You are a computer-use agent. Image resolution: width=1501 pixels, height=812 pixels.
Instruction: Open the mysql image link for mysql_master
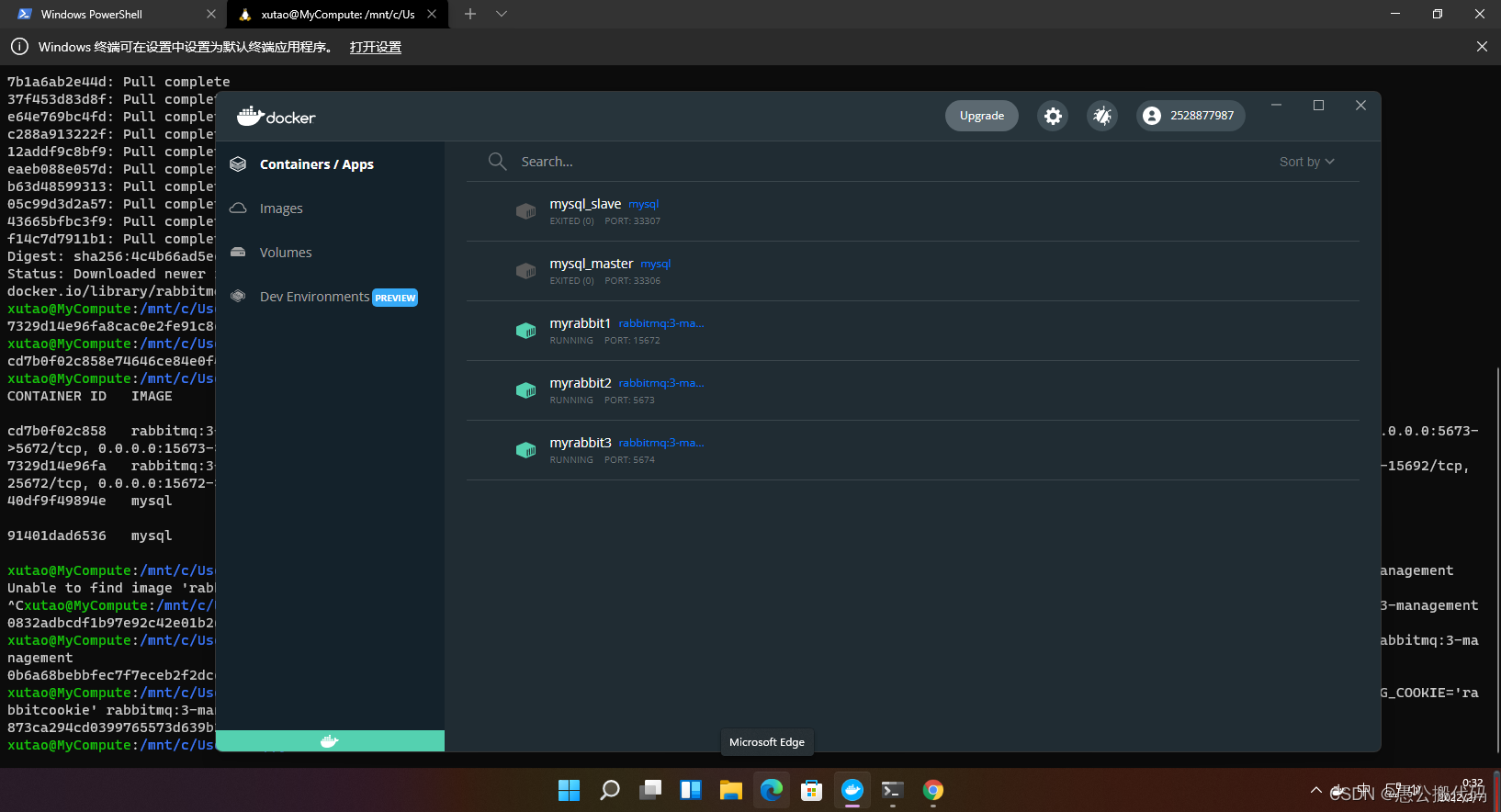point(656,264)
